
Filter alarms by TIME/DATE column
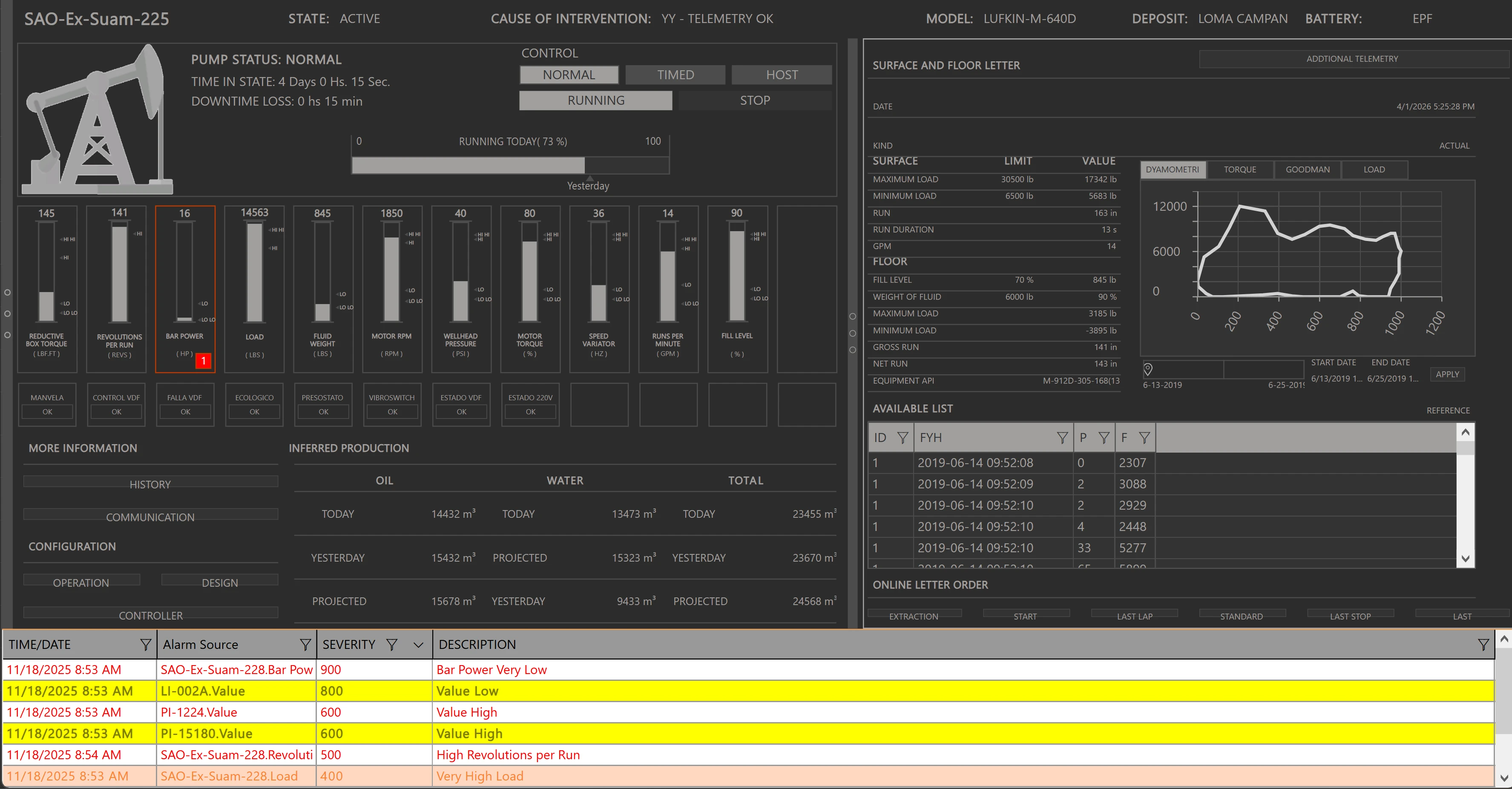146,645
